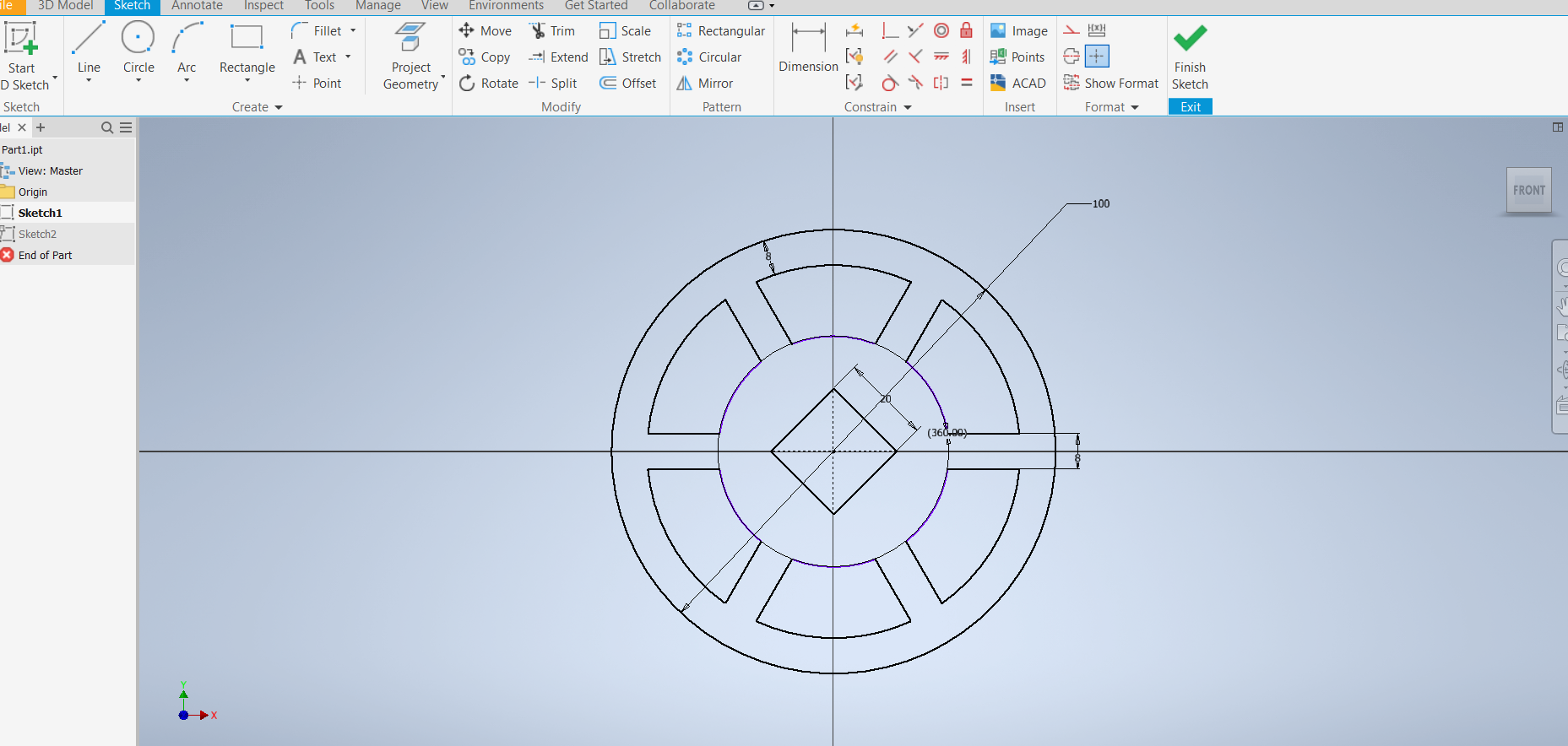1568x746 pixels.
Task: Expand the Create panel dropdown
Action: pyautogui.click(x=279, y=107)
